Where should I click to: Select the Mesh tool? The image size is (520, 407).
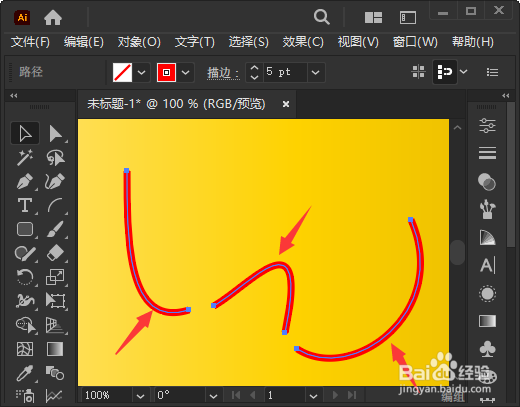pos(25,349)
